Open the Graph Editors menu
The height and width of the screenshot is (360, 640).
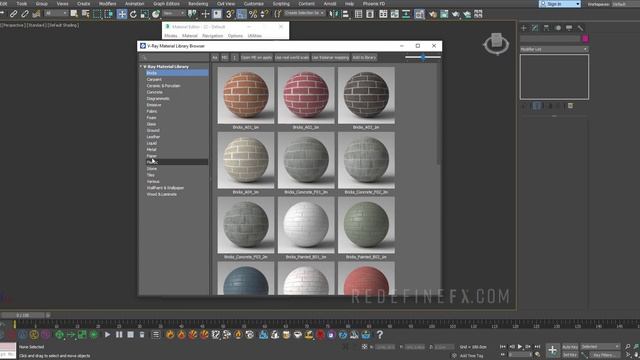166,4
